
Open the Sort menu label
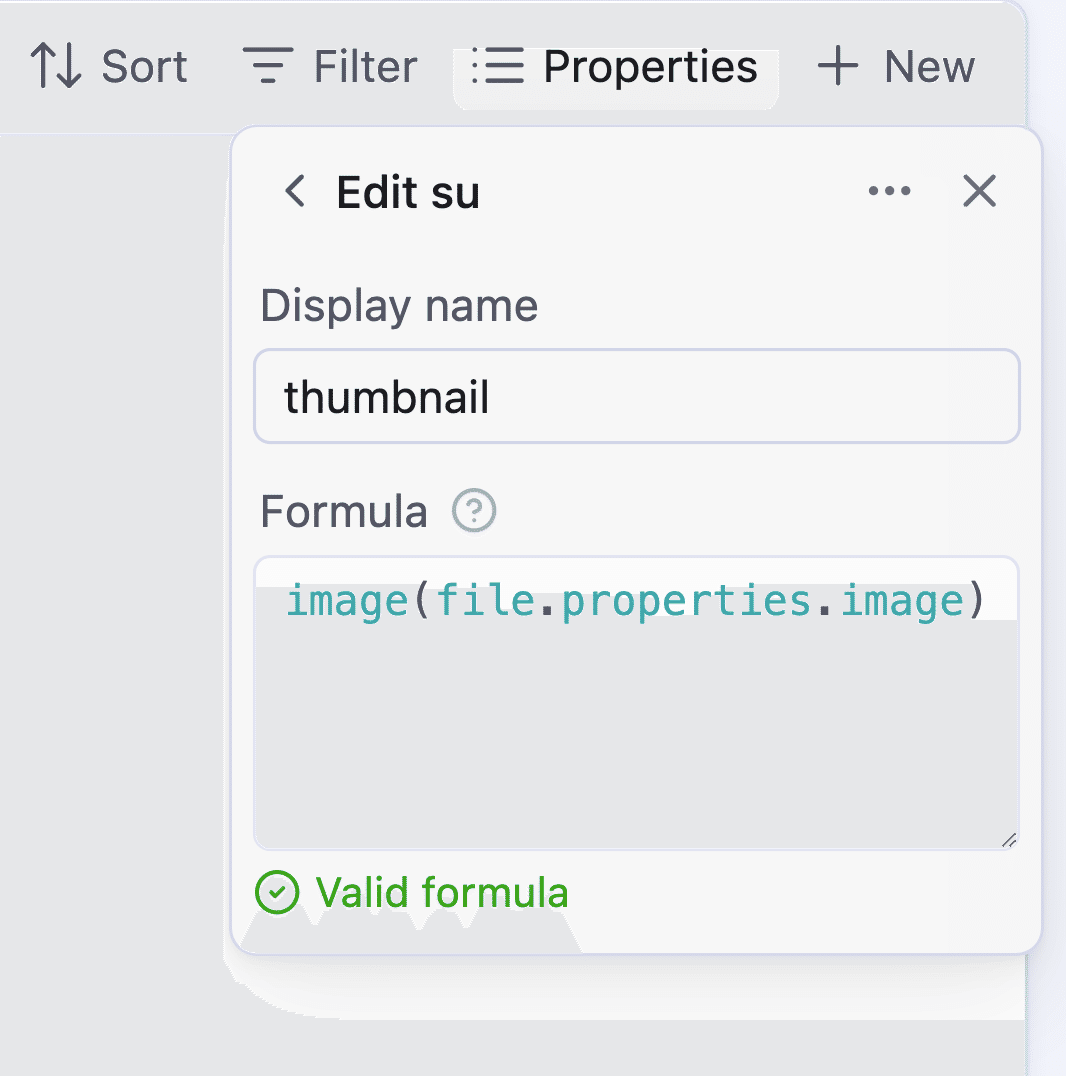(144, 67)
